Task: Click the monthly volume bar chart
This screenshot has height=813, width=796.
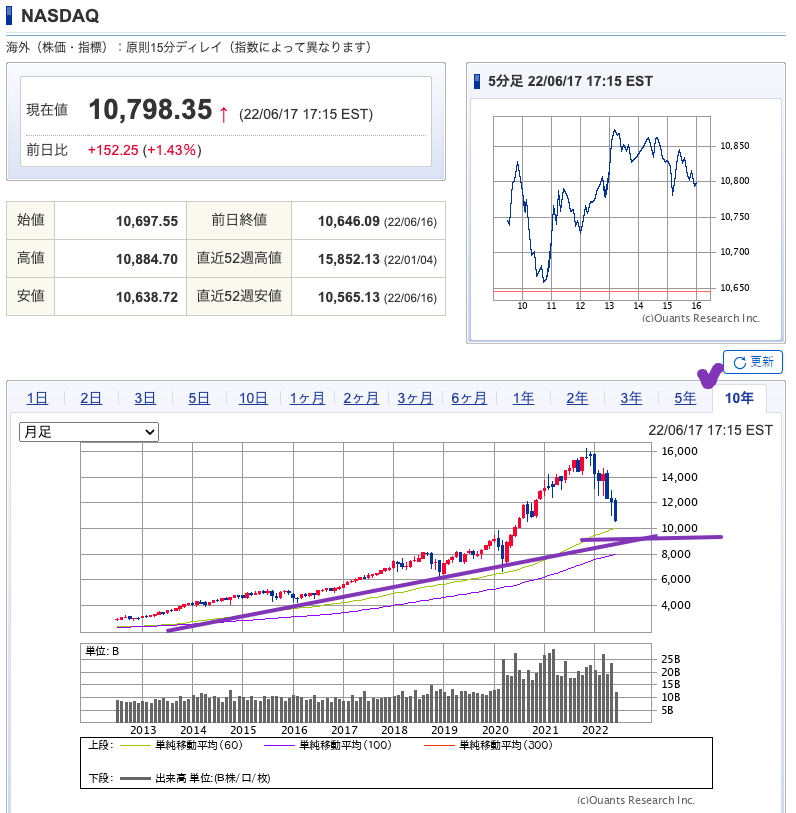Action: click(x=366, y=683)
